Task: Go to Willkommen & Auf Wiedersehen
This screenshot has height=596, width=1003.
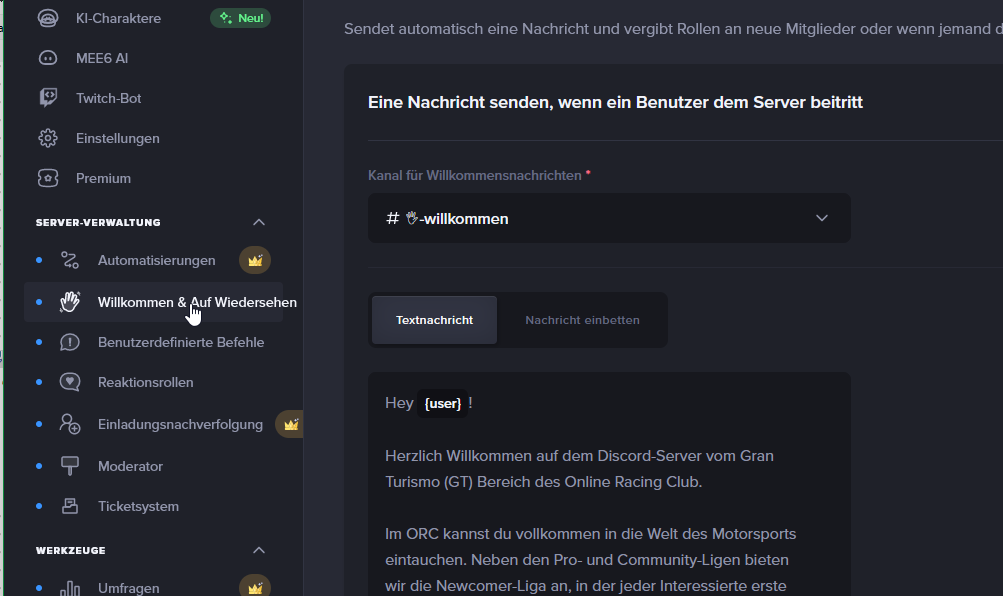Action: click(x=196, y=302)
